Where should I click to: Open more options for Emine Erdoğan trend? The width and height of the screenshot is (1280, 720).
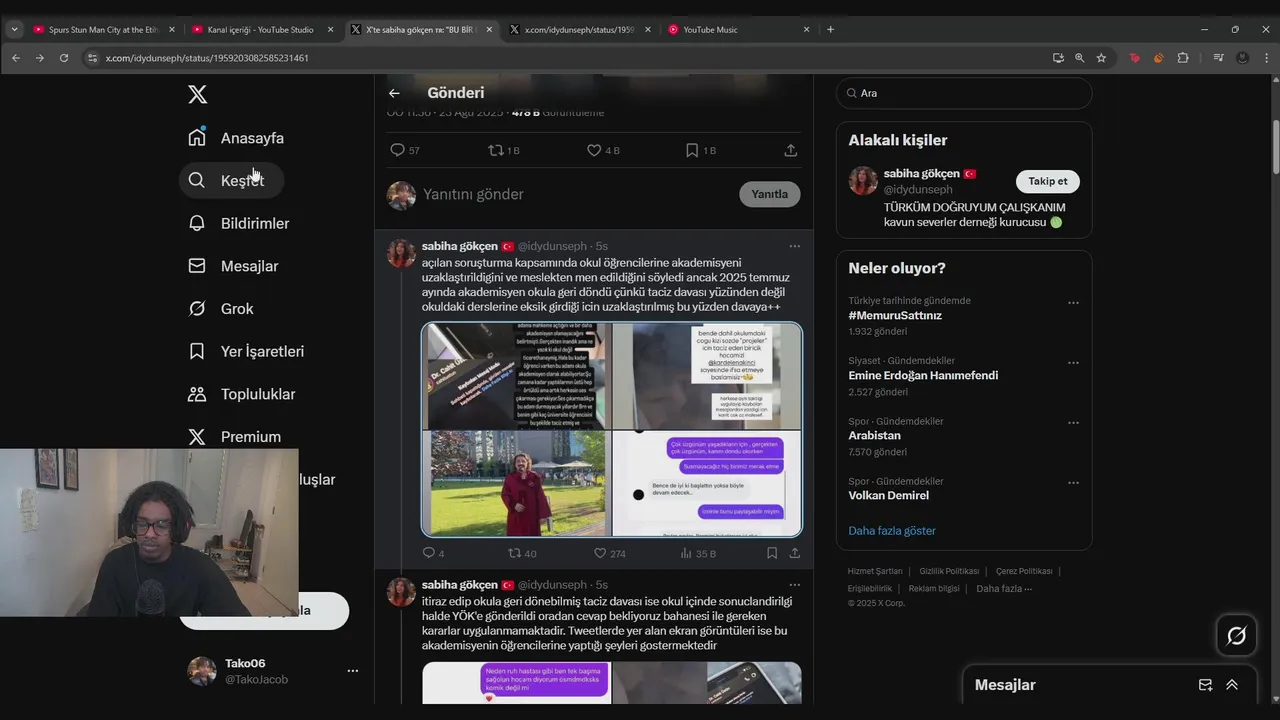1073,363
